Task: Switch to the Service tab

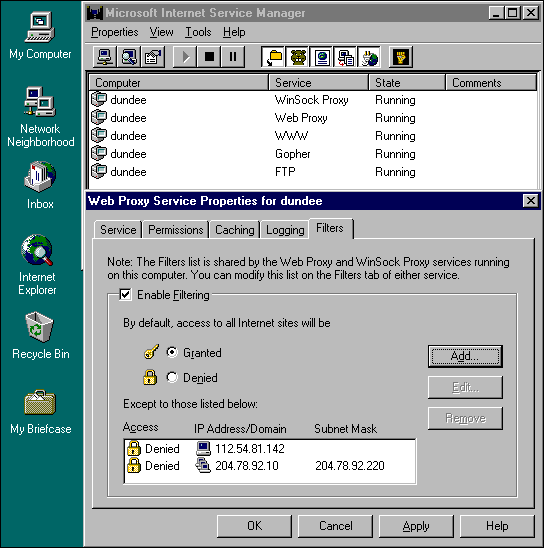Action: point(118,230)
